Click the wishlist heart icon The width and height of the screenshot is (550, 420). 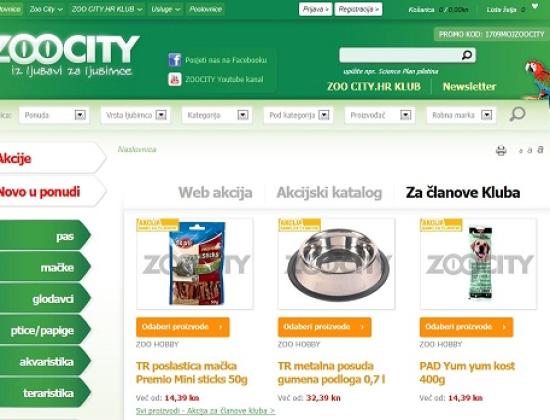535,6
